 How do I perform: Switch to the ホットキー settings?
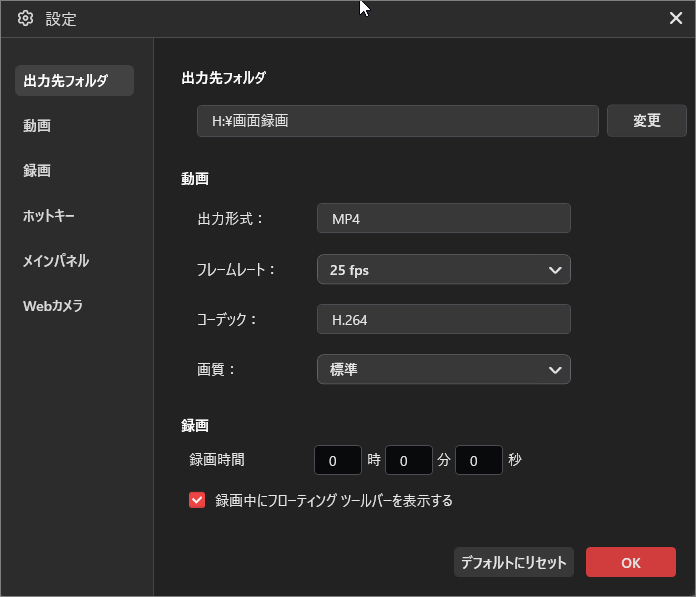[x=49, y=216]
